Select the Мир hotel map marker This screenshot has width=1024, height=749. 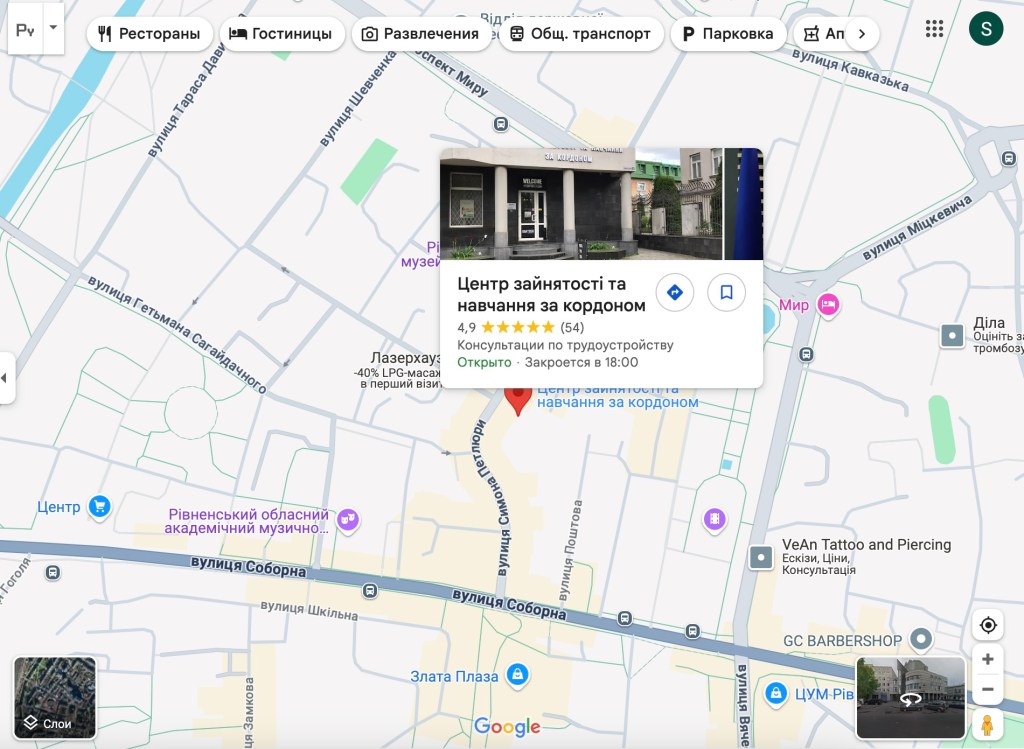pyautogui.click(x=827, y=305)
